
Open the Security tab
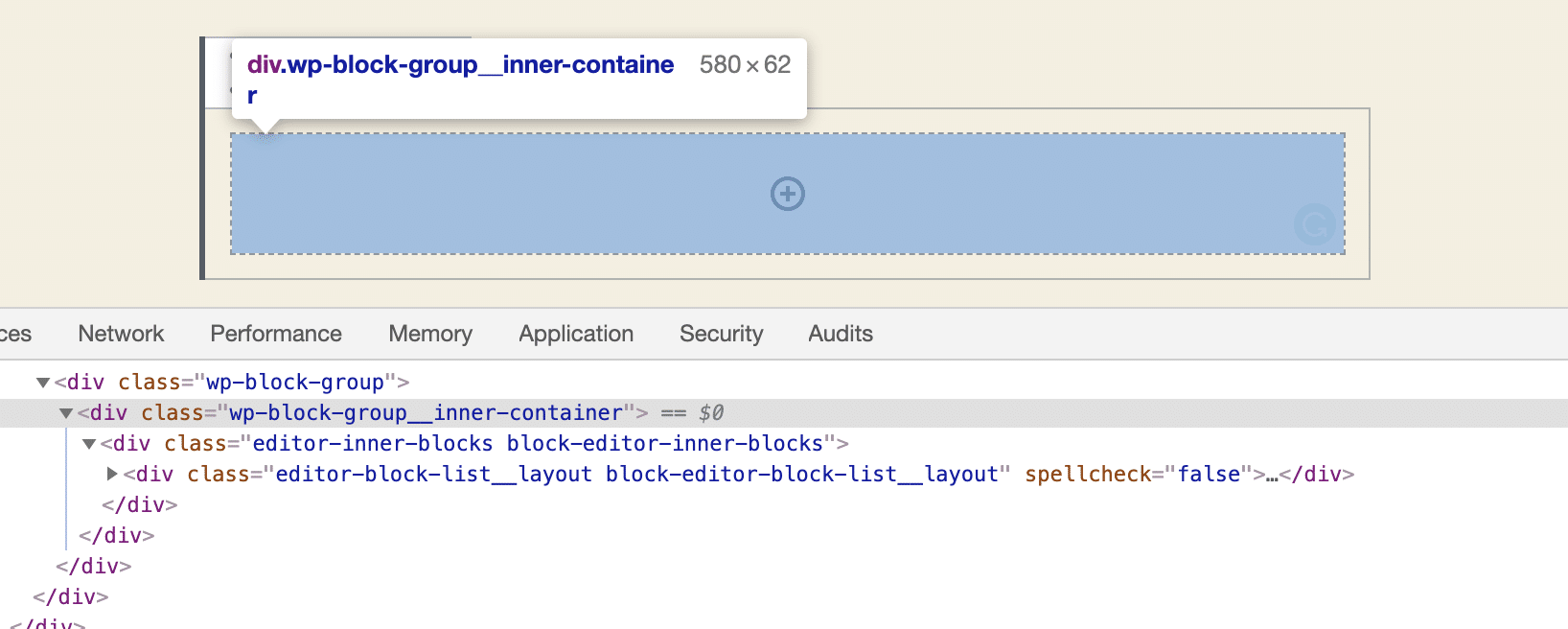tap(721, 334)
